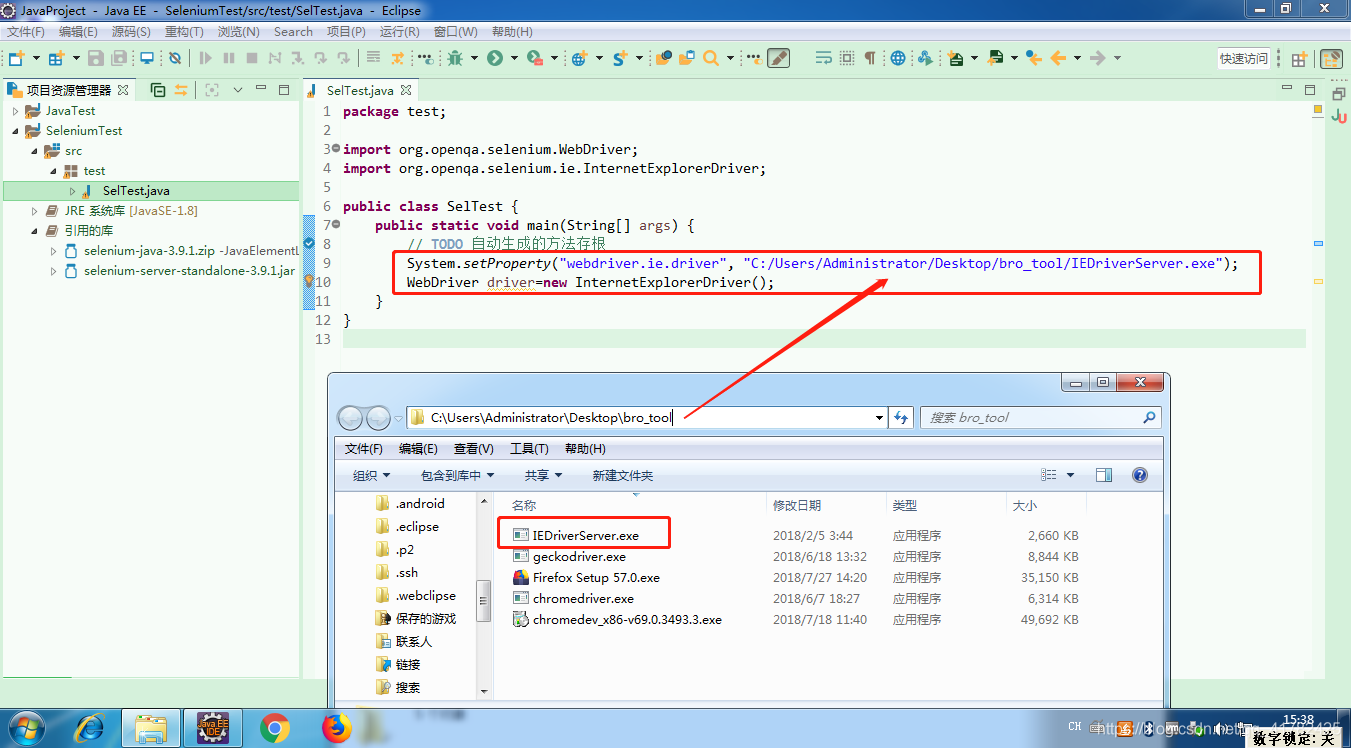The height and width of the screenshot is (748, 1351).
Task: Click the Last Edit Location icon
Action: tap(1033, 58)
